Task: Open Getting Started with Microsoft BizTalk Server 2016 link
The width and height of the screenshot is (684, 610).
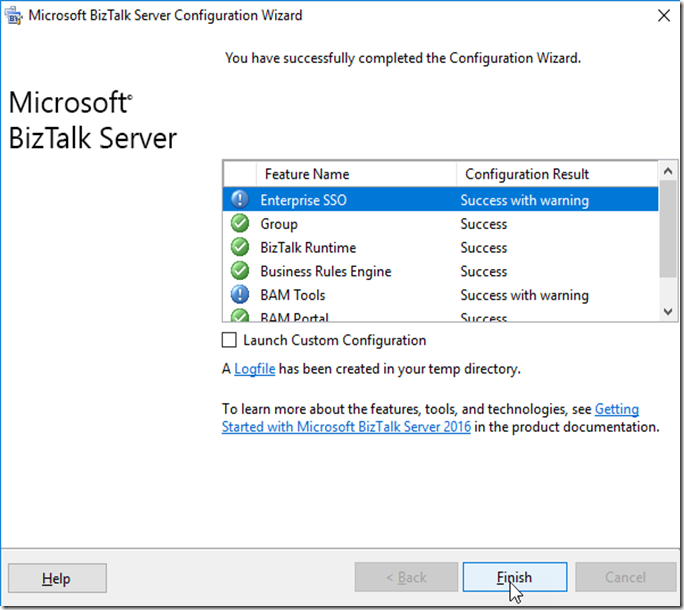Action: (x=346, y=427)
